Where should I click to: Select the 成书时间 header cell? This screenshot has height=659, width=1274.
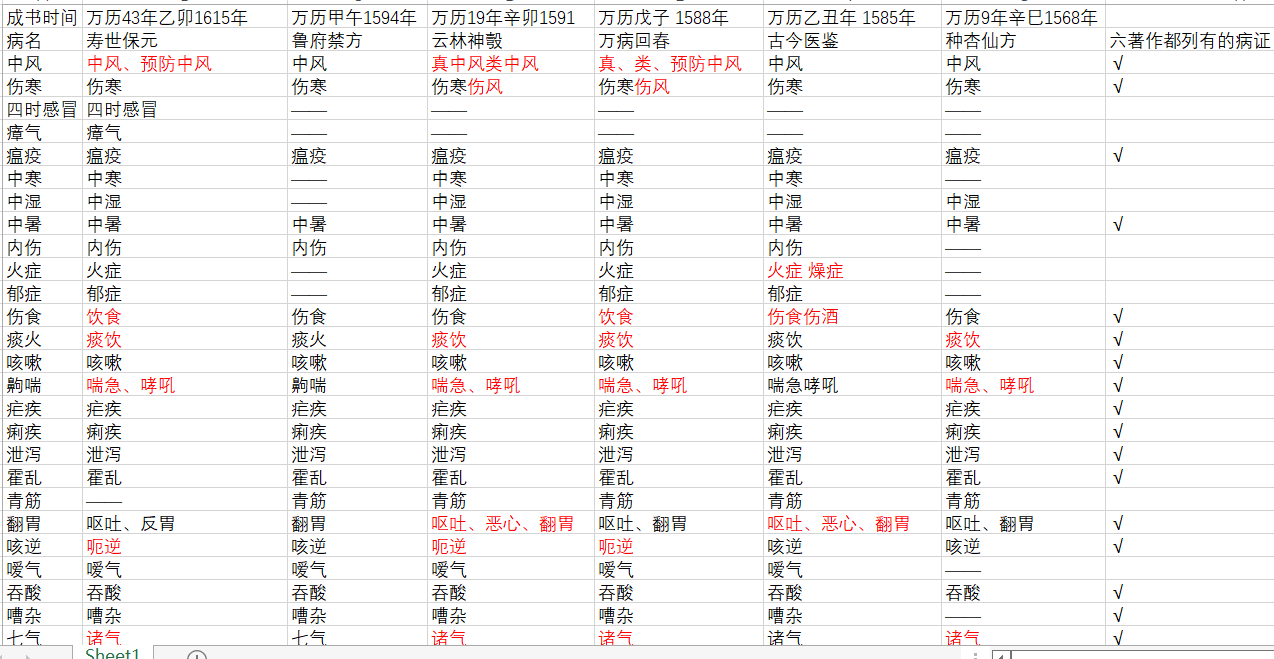(42, 17)
